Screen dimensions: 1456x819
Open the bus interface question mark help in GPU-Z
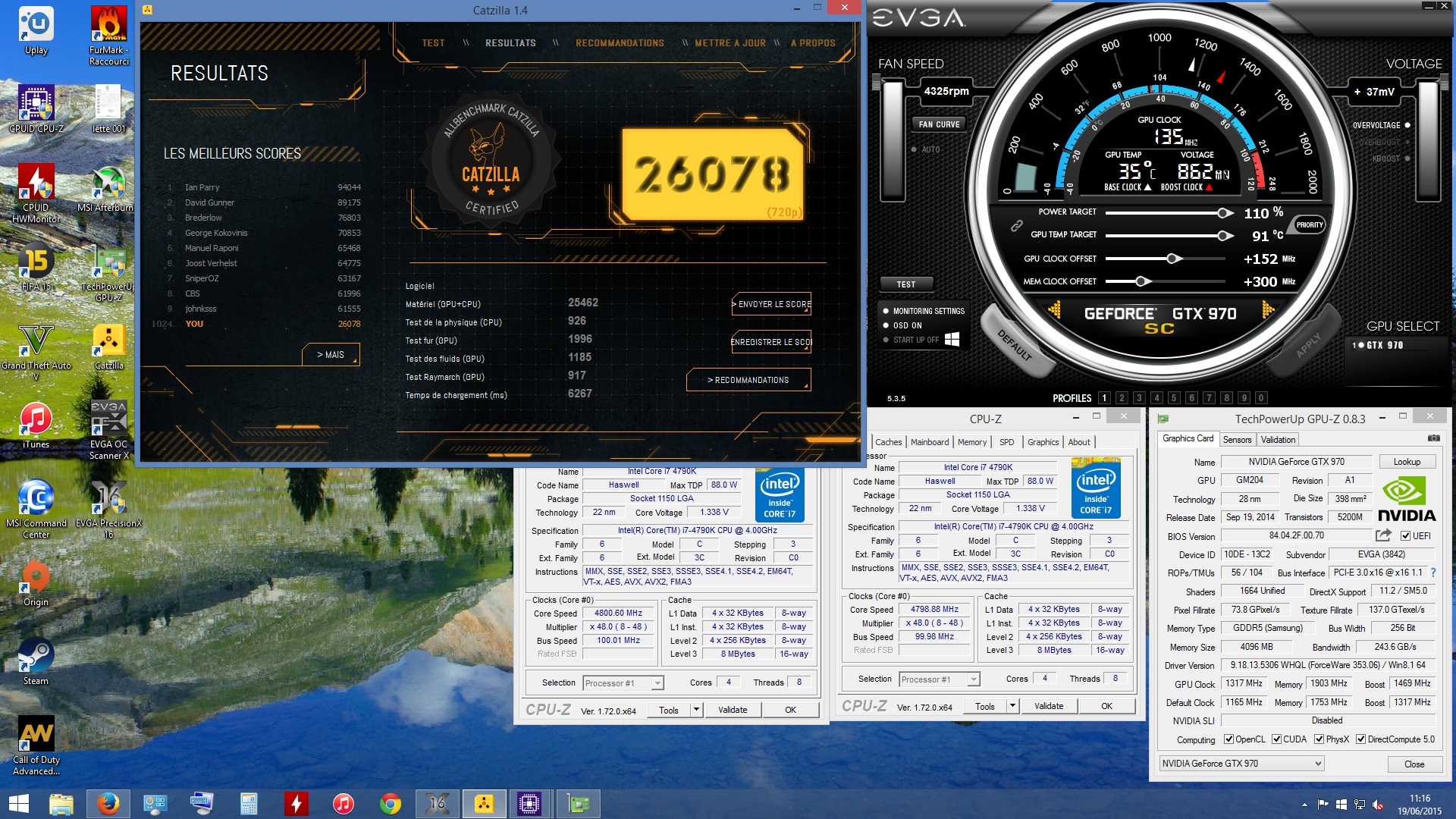1432,573
